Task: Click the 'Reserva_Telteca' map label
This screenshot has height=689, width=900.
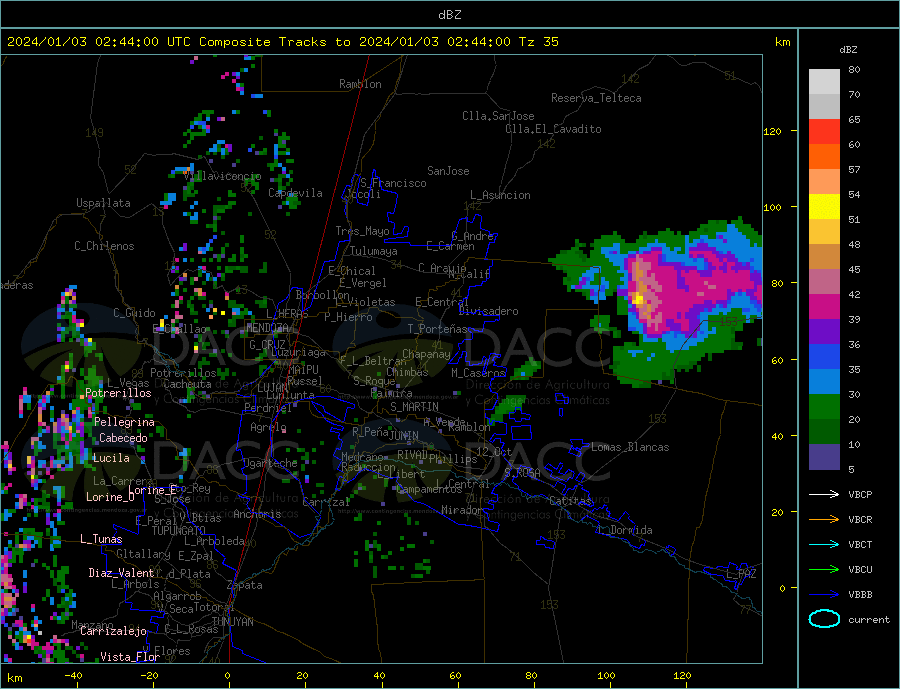Action: [x=596, y=98]
